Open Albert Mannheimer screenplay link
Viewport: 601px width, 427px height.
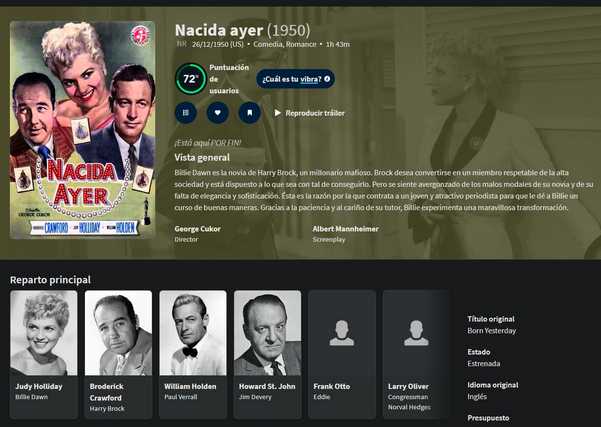coord(345,229)
